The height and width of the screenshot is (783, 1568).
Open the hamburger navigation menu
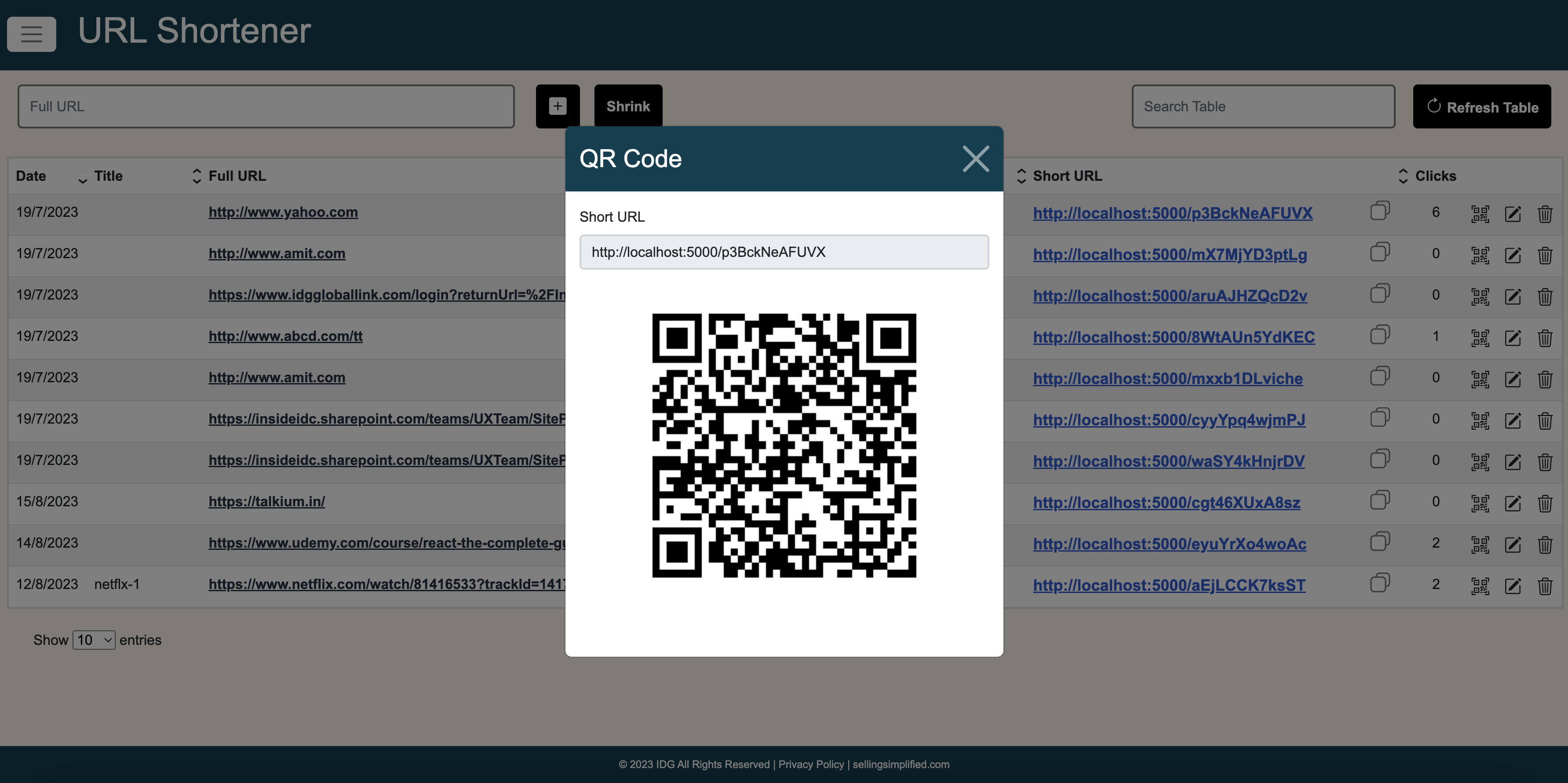tap(32, 34)
